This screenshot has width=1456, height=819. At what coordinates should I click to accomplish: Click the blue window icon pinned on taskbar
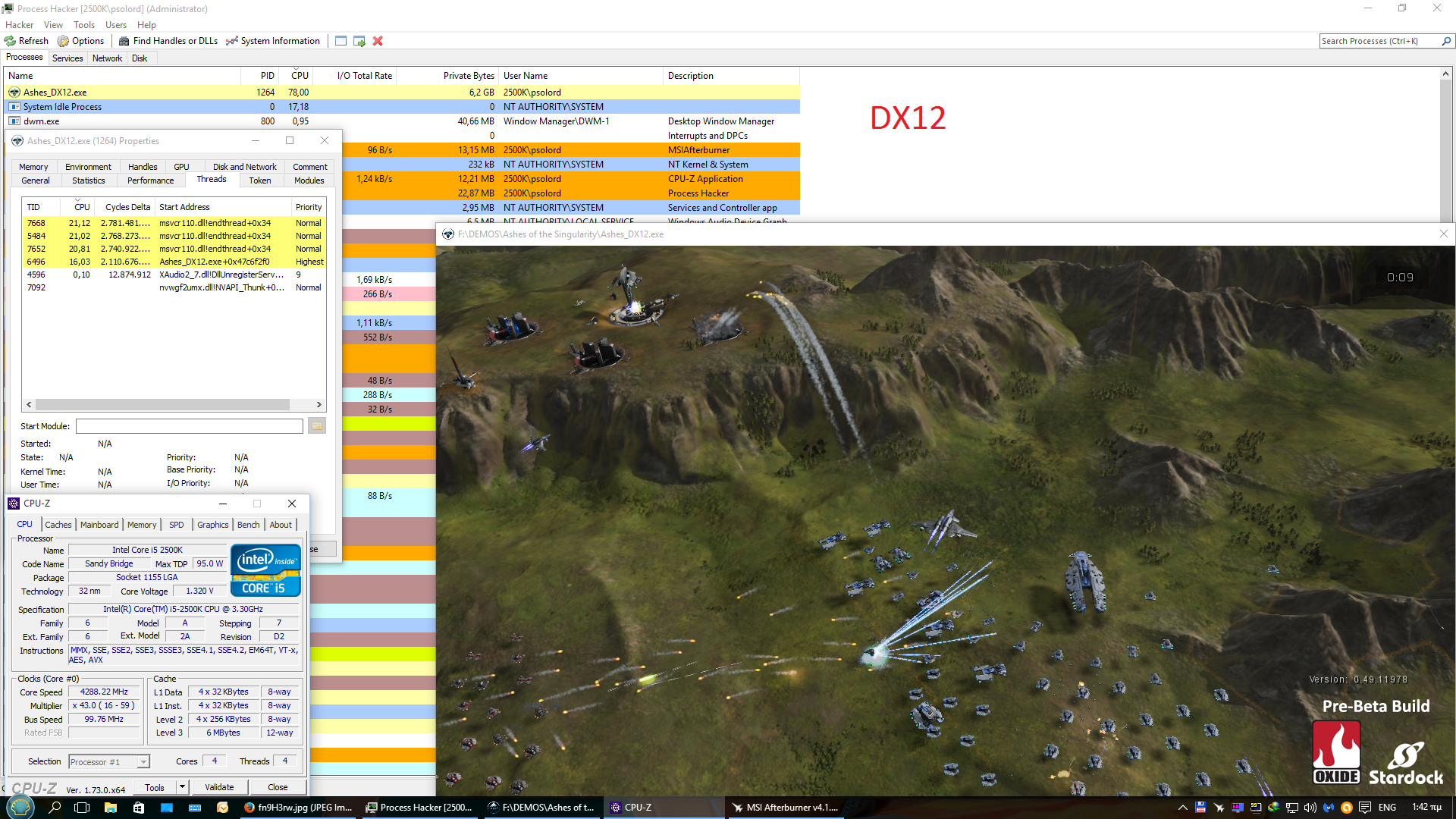tap(167, 808)
